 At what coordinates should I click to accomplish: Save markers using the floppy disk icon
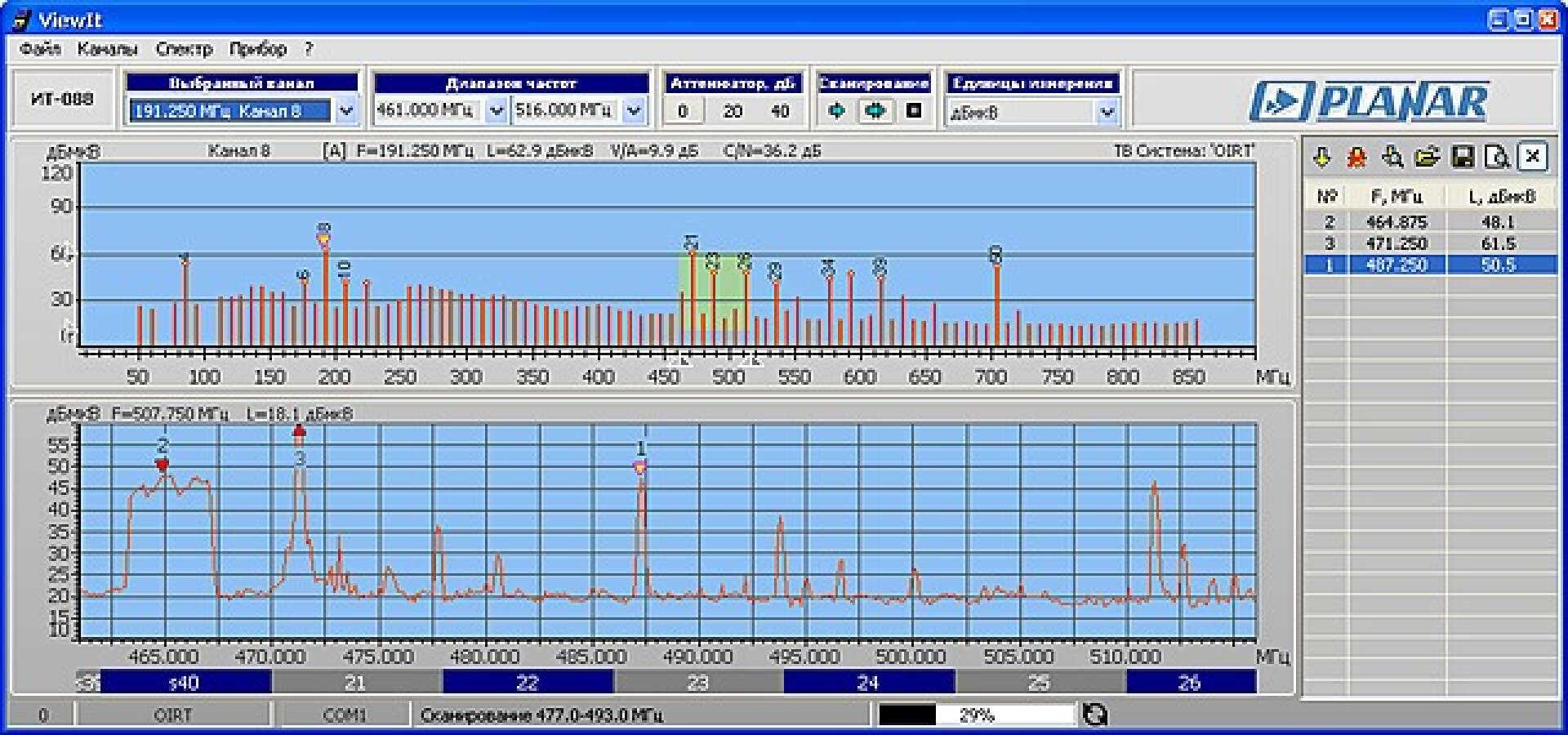(x=1462, y=157)
